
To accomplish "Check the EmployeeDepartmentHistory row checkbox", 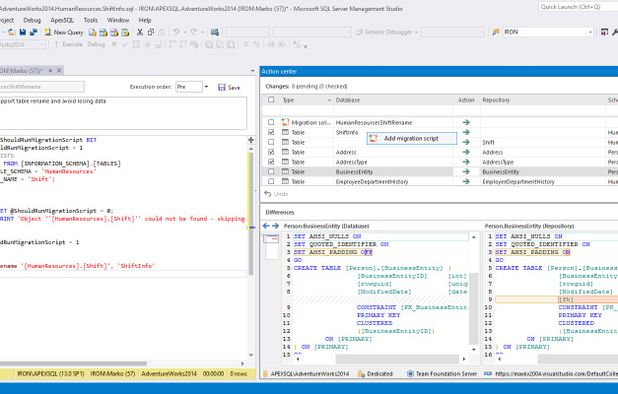I will (x=271, y=182).
